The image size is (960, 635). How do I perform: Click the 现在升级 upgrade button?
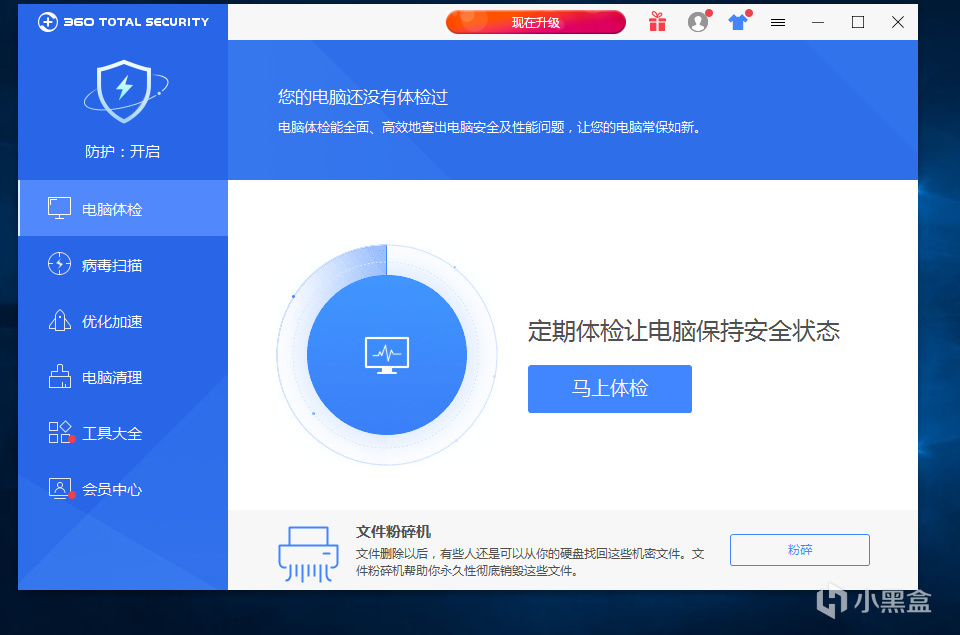click(x=536, y=23)
